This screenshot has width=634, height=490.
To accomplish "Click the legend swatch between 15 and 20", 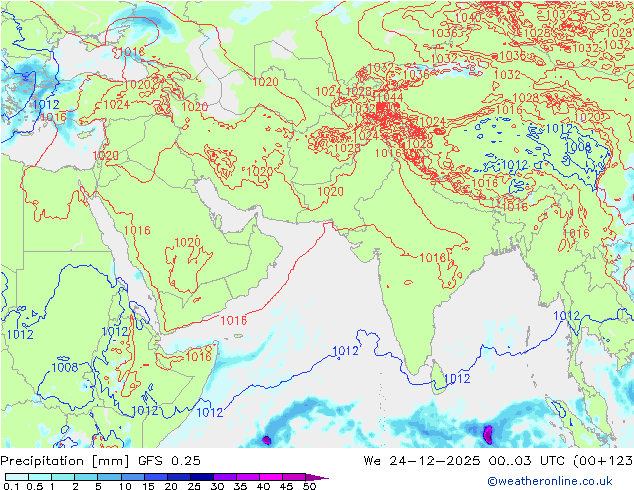I will tap(156, 477).
